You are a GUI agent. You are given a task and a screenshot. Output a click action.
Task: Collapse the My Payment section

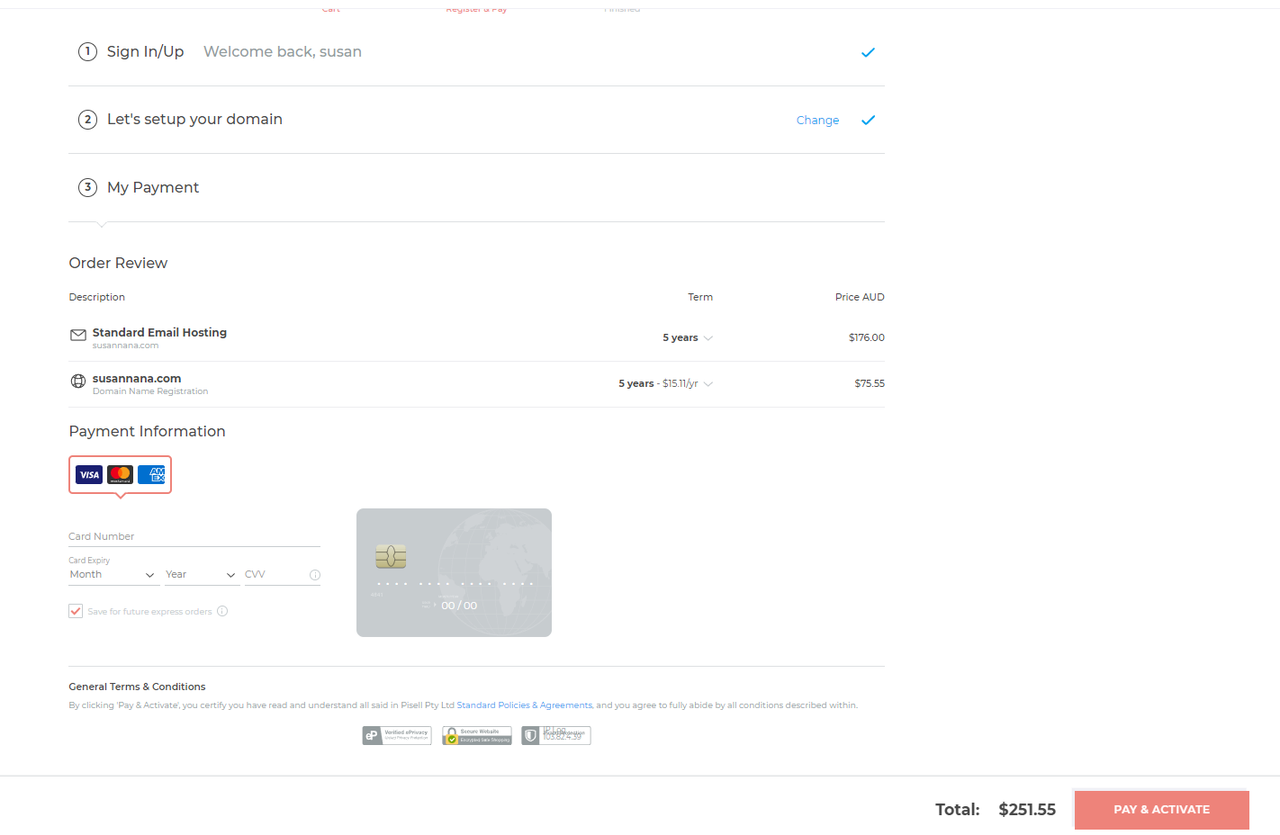(x=476, y=188)
